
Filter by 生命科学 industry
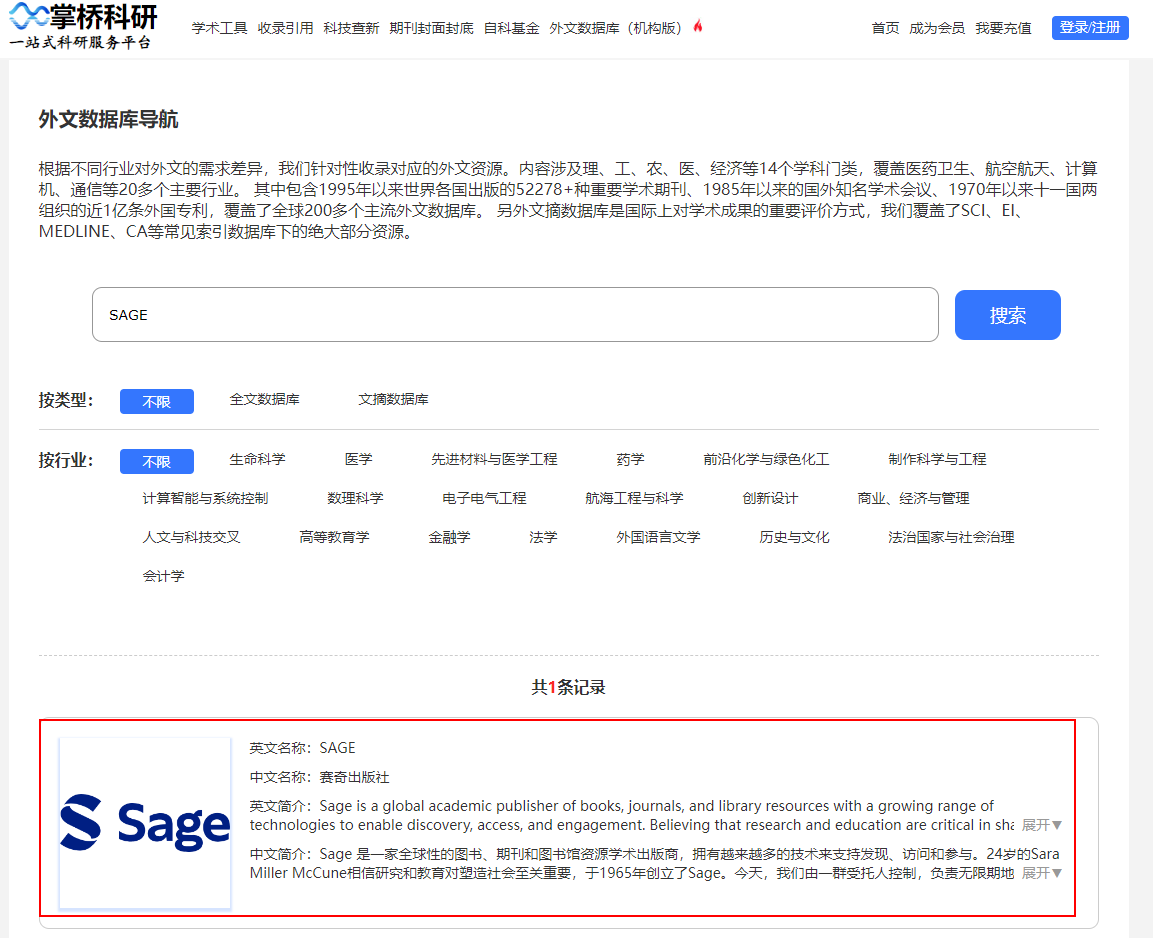click(x=257, y=459)
